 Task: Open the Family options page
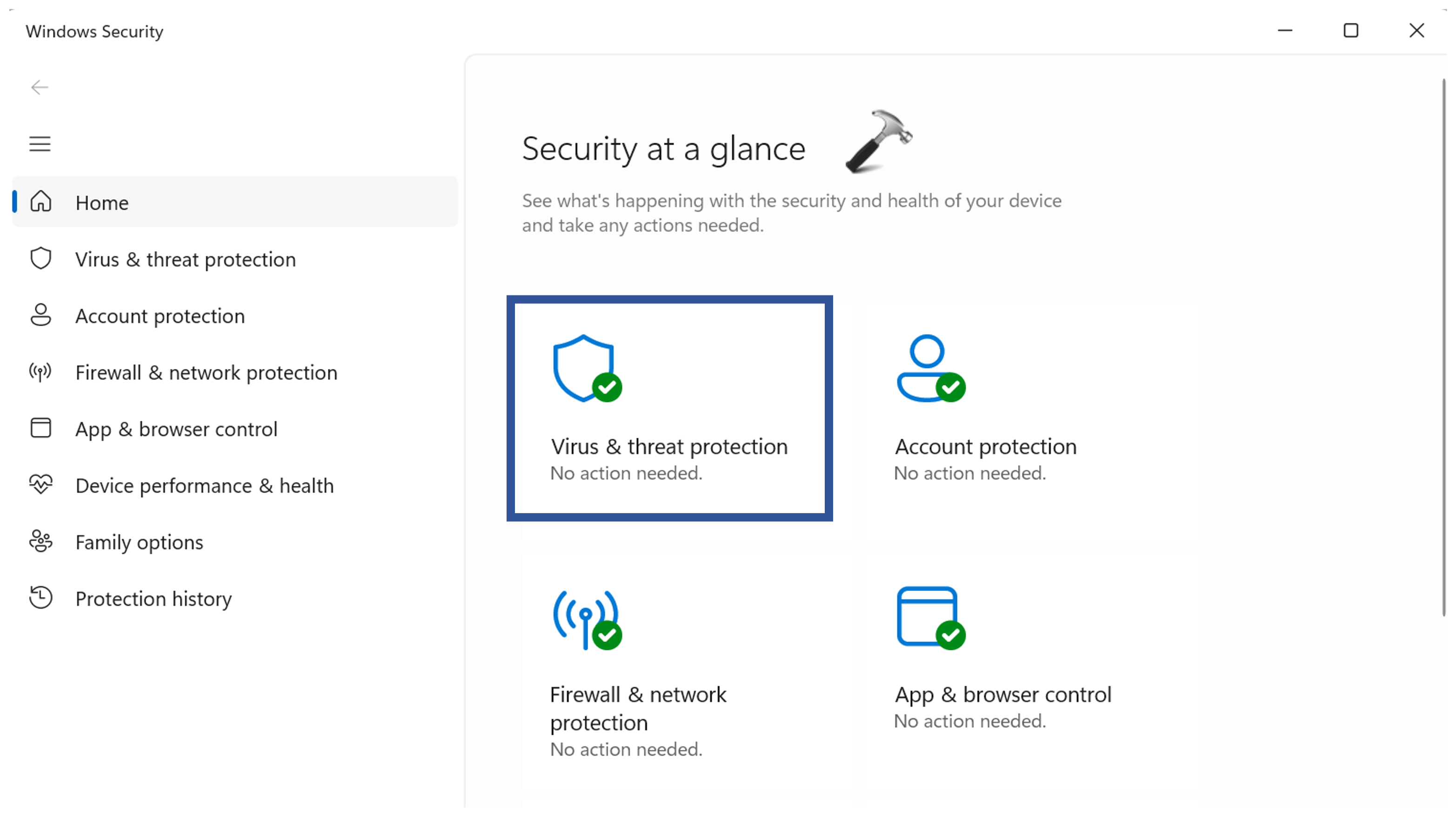[139, 542]
